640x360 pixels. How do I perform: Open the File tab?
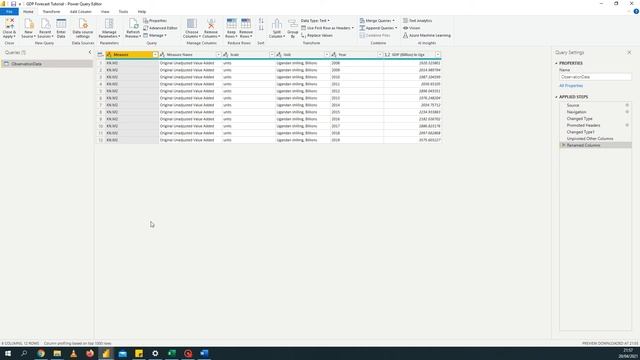[x=9, y=12]
